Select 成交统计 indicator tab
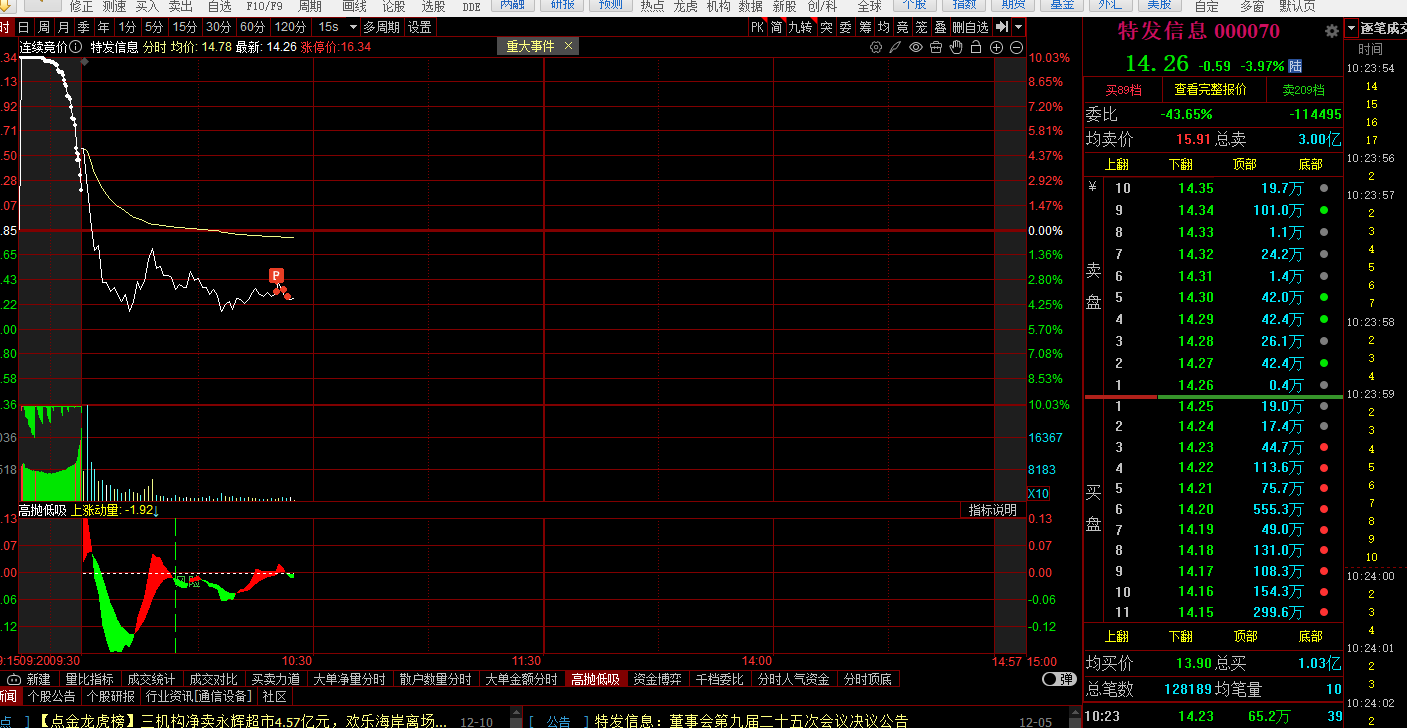The height and width of the screenshot is (728, 1407). [150, 679]
